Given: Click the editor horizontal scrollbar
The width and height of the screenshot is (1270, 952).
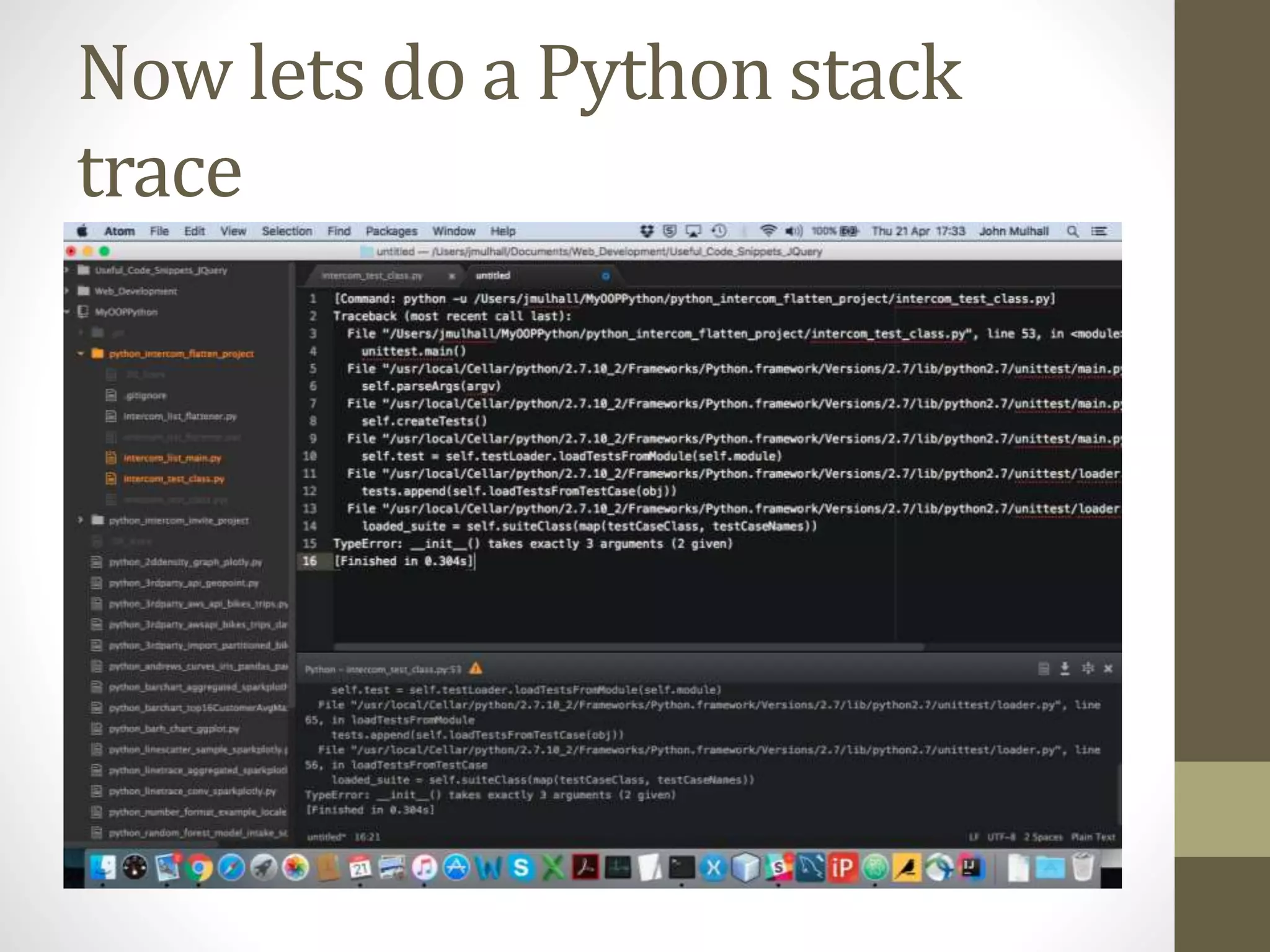Looking at the screenshot, I should [629, 646].
